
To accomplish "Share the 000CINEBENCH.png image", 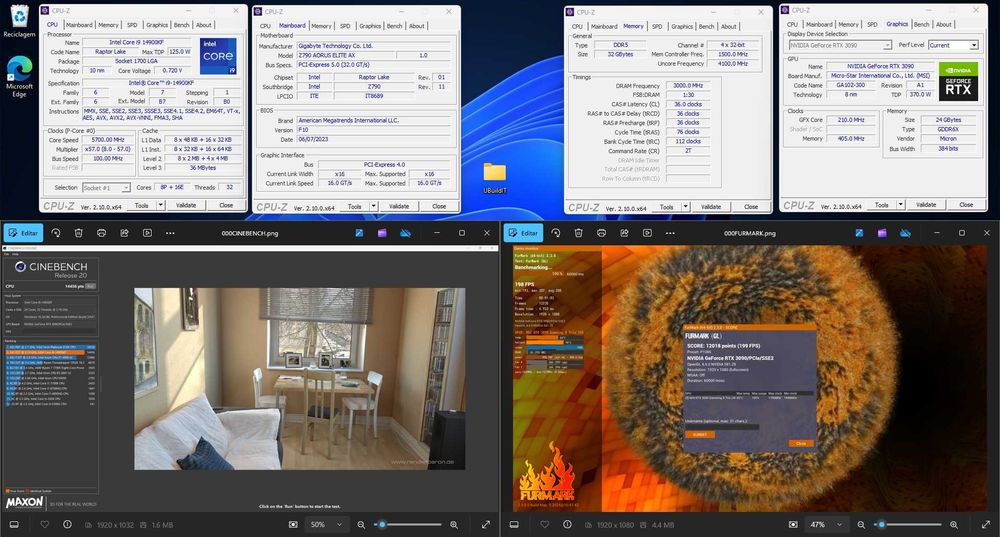I will (124, 233).
